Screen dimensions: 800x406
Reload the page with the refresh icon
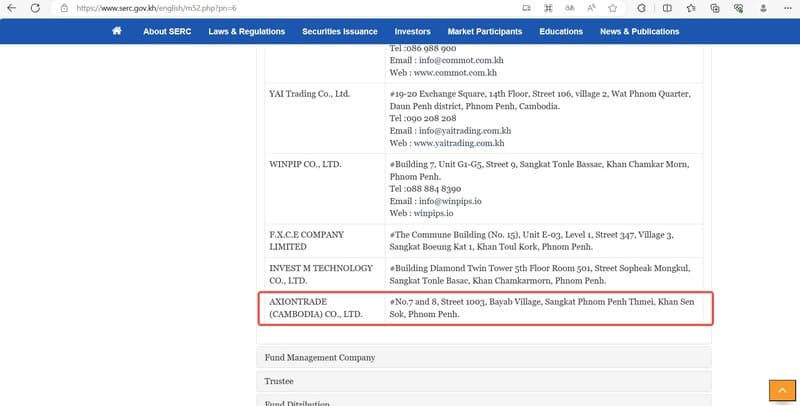[x=35, y=8]
